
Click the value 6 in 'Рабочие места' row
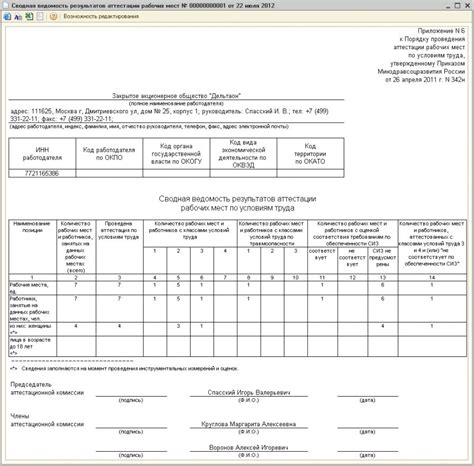pyautogui.click(x=383, y=285)
